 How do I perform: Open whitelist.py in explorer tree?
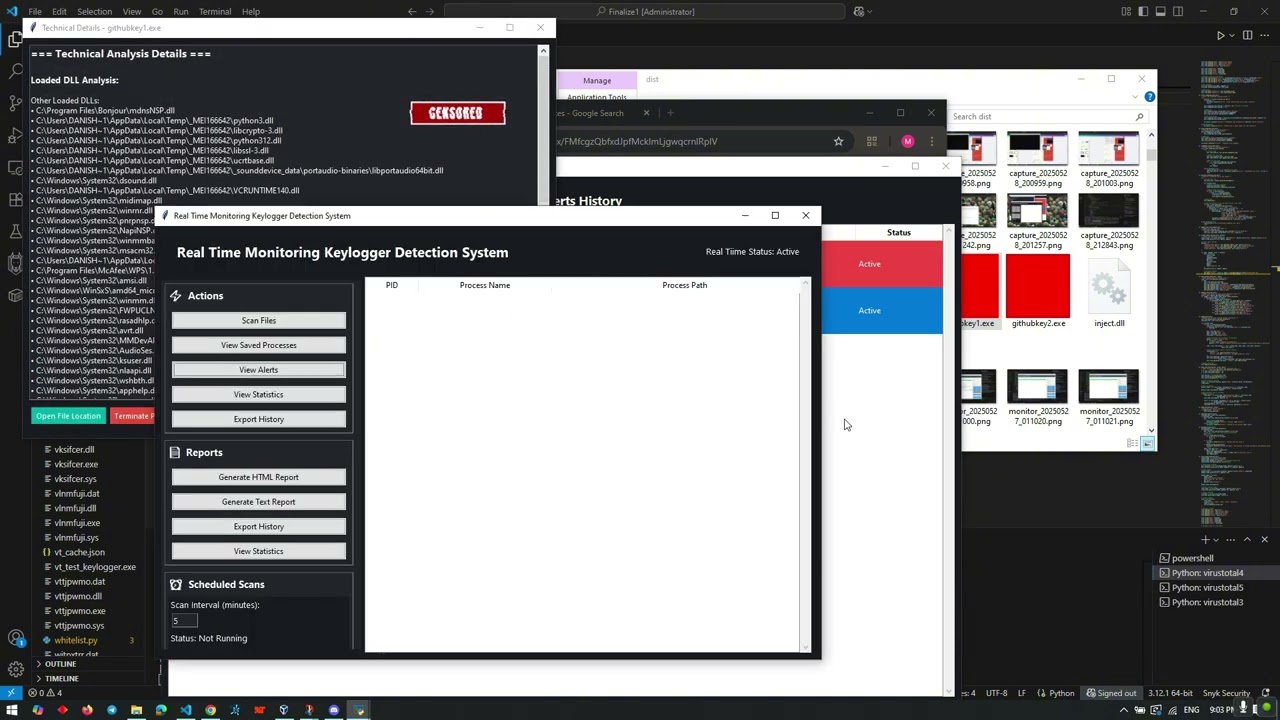pyautogui.click(x=76, y=640)
